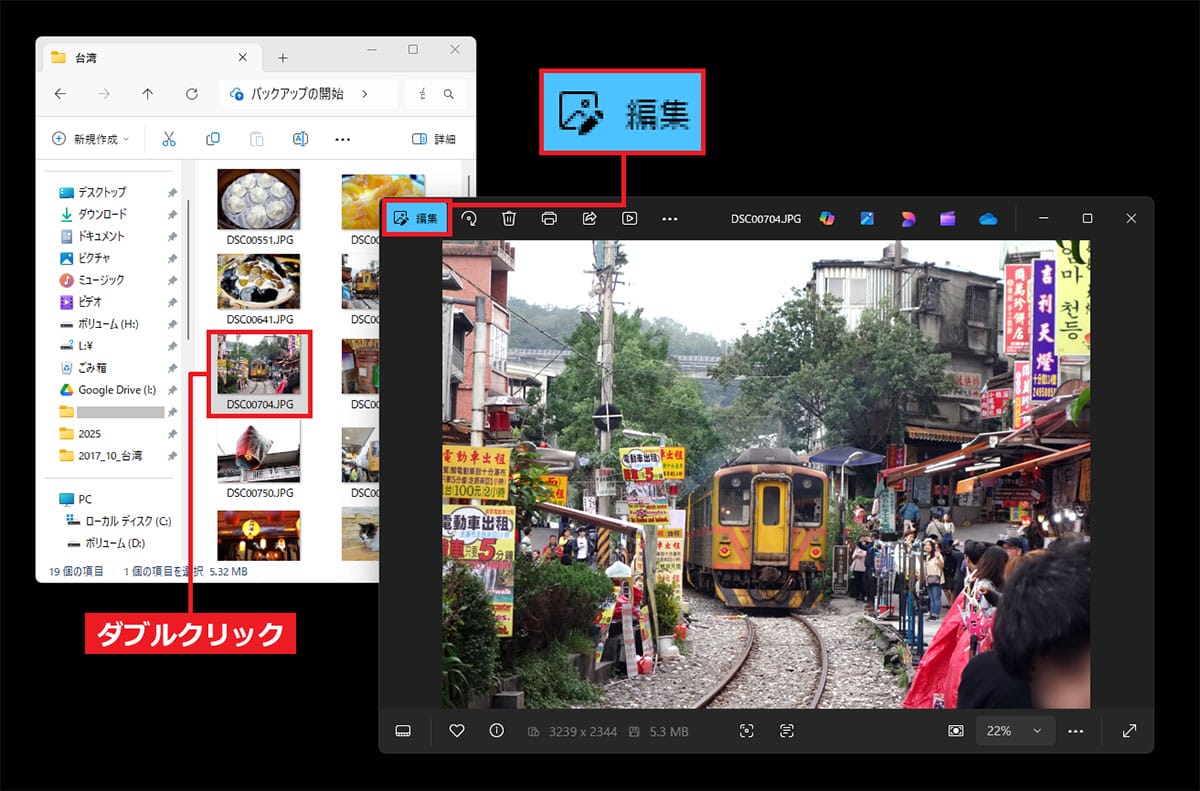Open ミュージック in the navigation pane

(101, 280)
